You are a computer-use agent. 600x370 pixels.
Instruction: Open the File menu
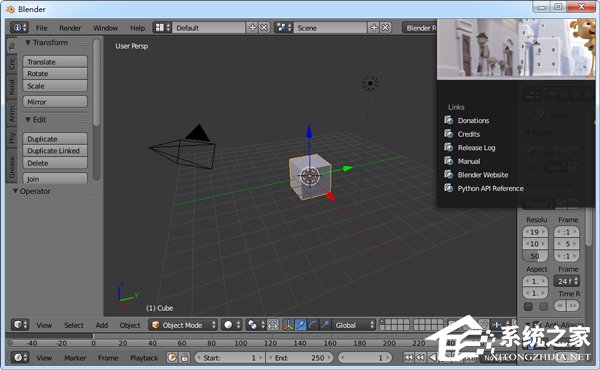pyautogui.click(x=42, y=28)
